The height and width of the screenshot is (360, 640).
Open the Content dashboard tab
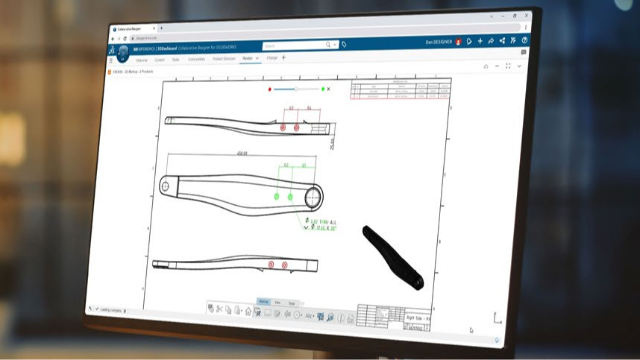[159, 60]
